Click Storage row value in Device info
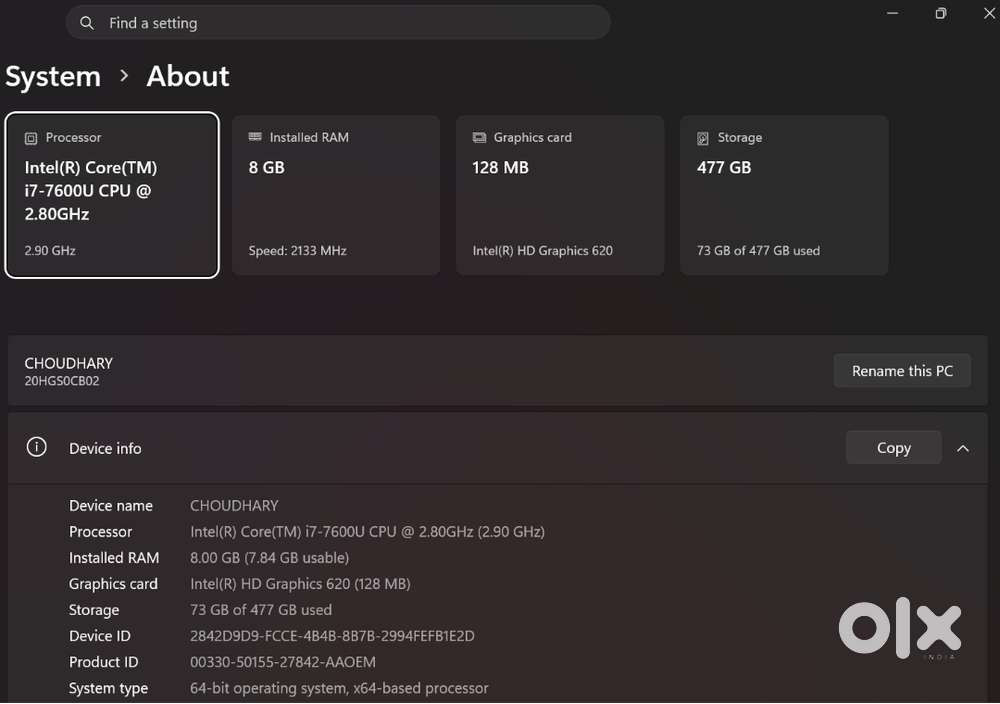 261,610
